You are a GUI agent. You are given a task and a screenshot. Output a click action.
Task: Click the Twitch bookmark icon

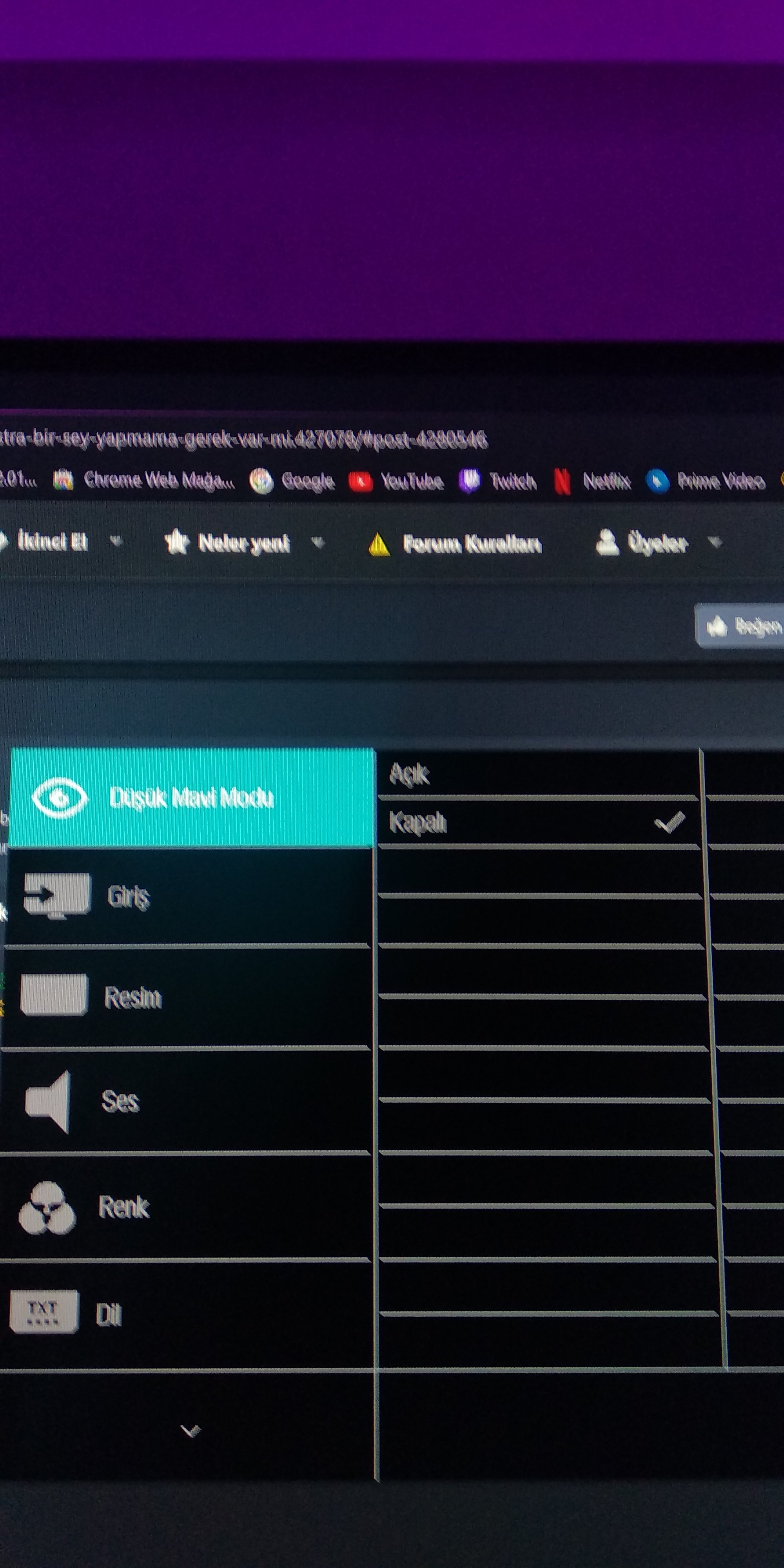pyautogui.click(x=469, y=481)
